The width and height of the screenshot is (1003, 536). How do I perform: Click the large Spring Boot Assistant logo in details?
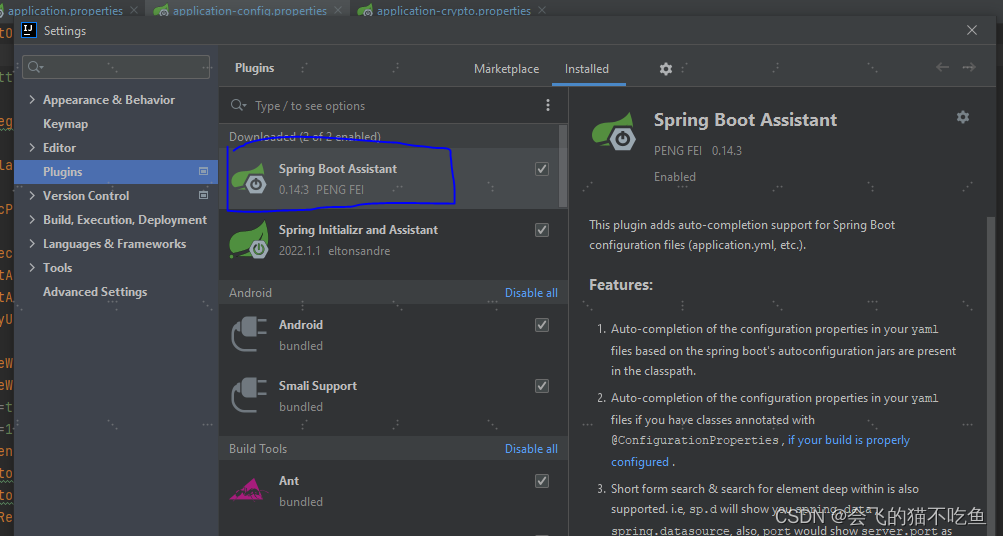click(613, 132)
